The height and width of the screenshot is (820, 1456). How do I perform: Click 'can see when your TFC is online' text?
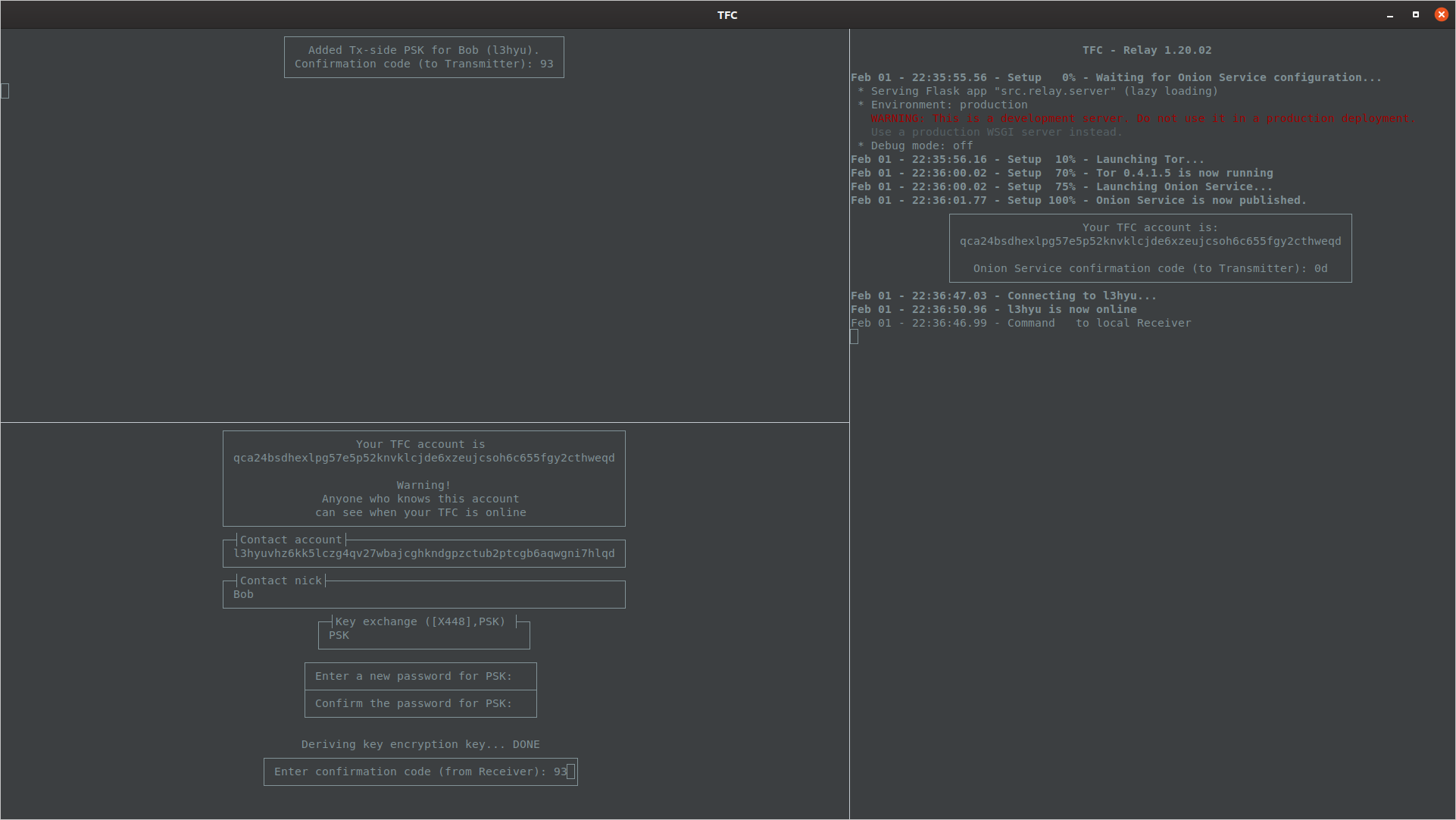(x=420, y=512)
